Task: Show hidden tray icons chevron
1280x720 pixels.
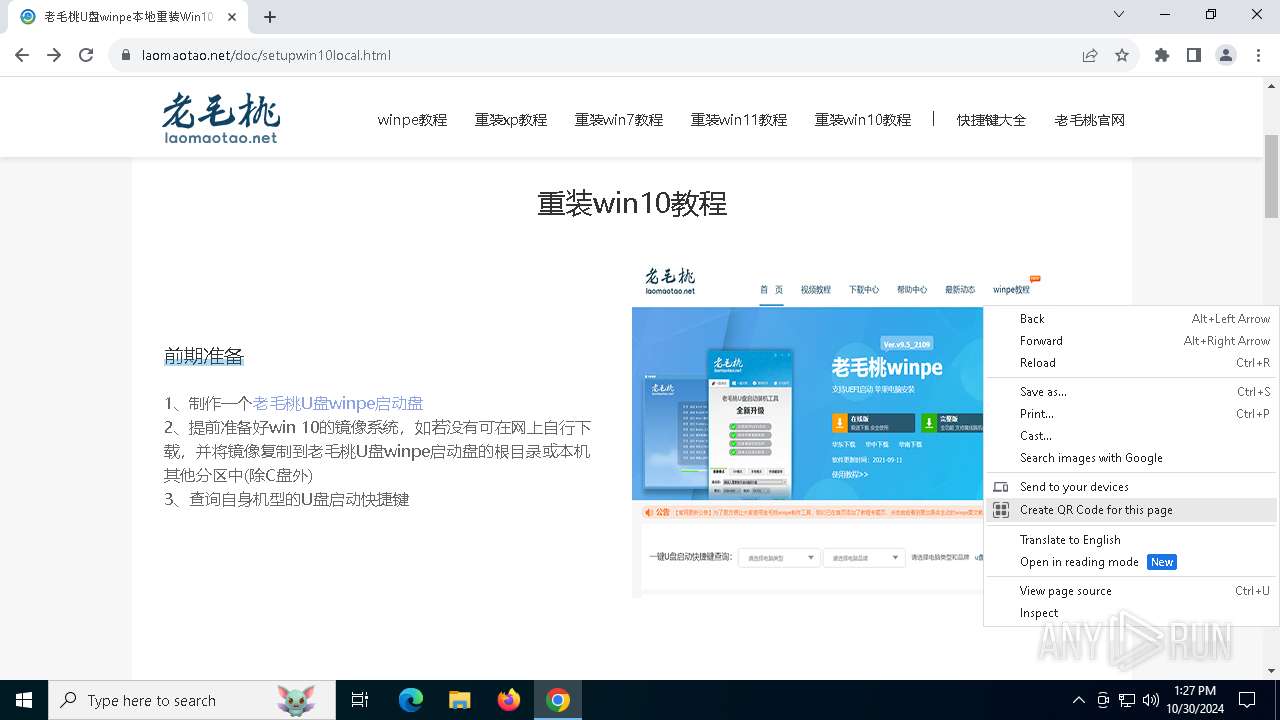Action: coord(1078,700)
